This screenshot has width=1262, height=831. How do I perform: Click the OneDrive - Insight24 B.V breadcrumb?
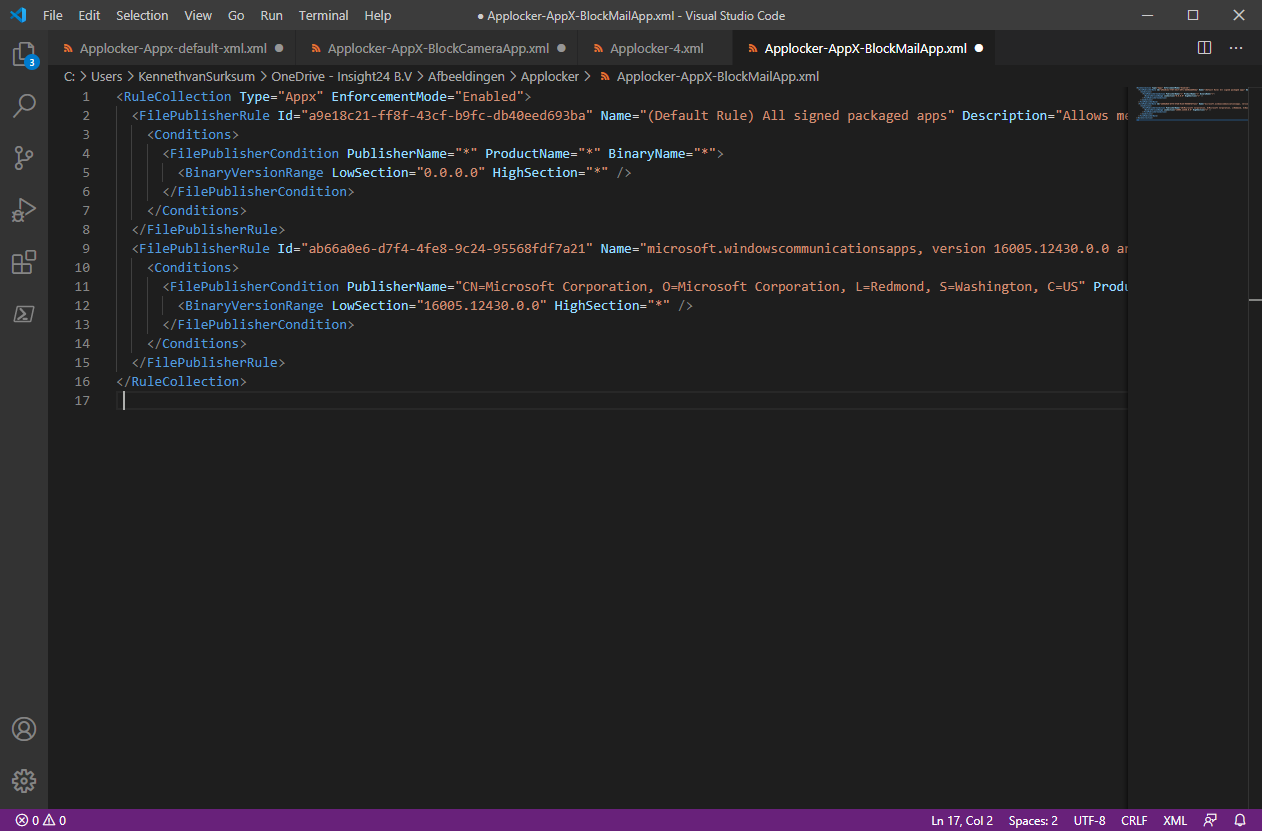click(341, 76)
